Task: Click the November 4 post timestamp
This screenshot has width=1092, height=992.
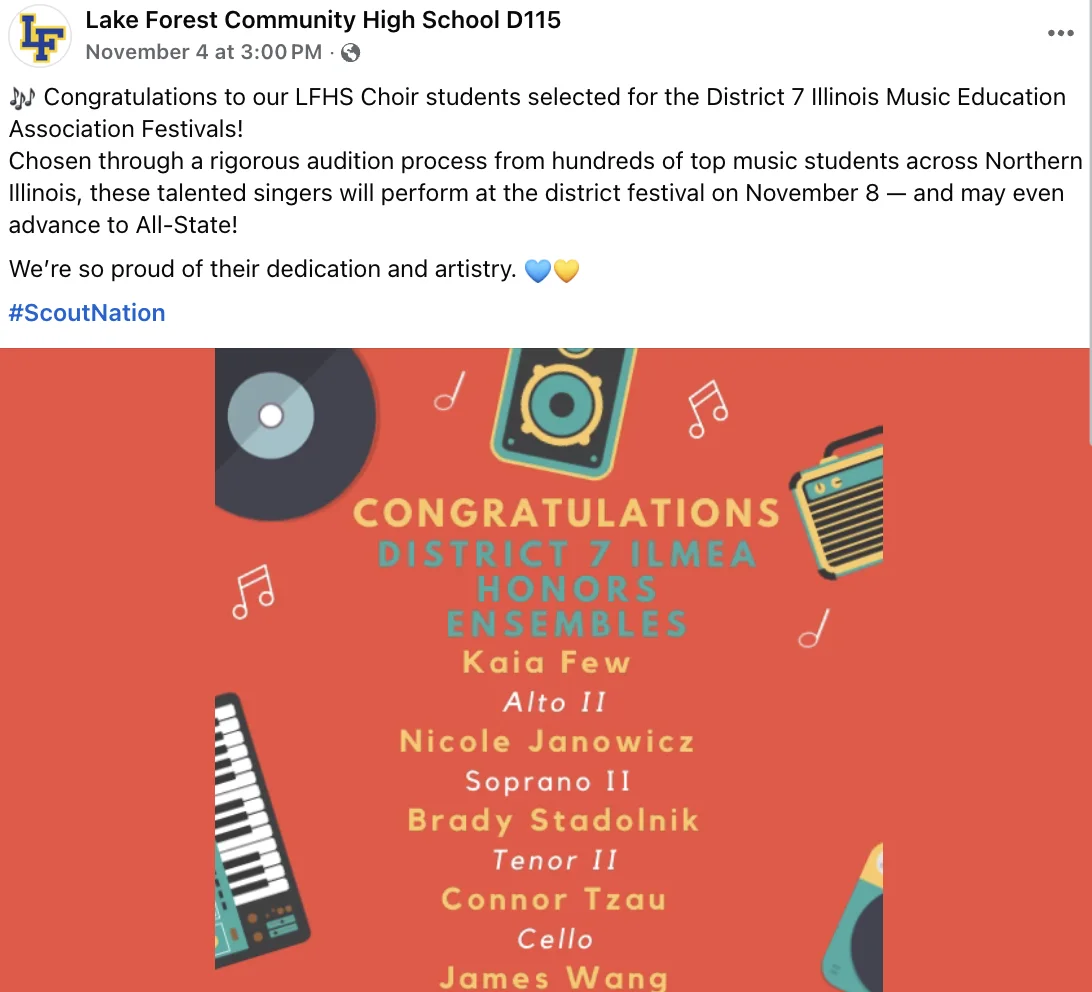Action: pos(204,52)
